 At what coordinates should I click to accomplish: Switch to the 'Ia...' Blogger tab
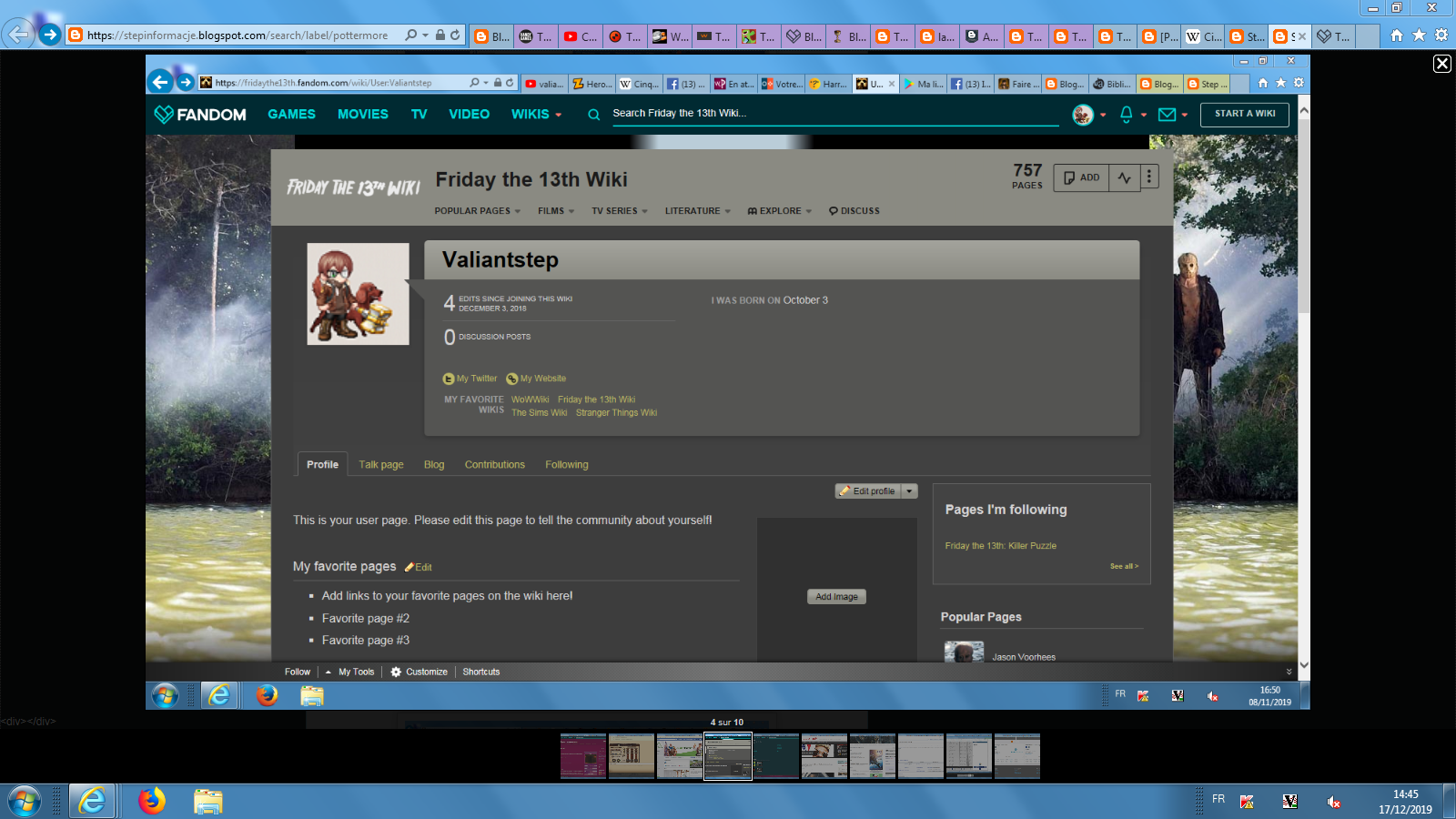tap(937, 36)
